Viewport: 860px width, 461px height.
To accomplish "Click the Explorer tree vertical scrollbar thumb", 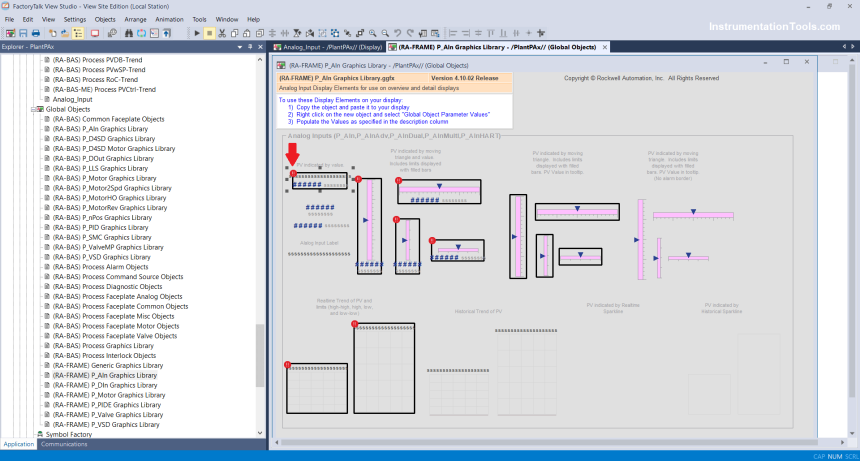I will click(x=260, y=356).
